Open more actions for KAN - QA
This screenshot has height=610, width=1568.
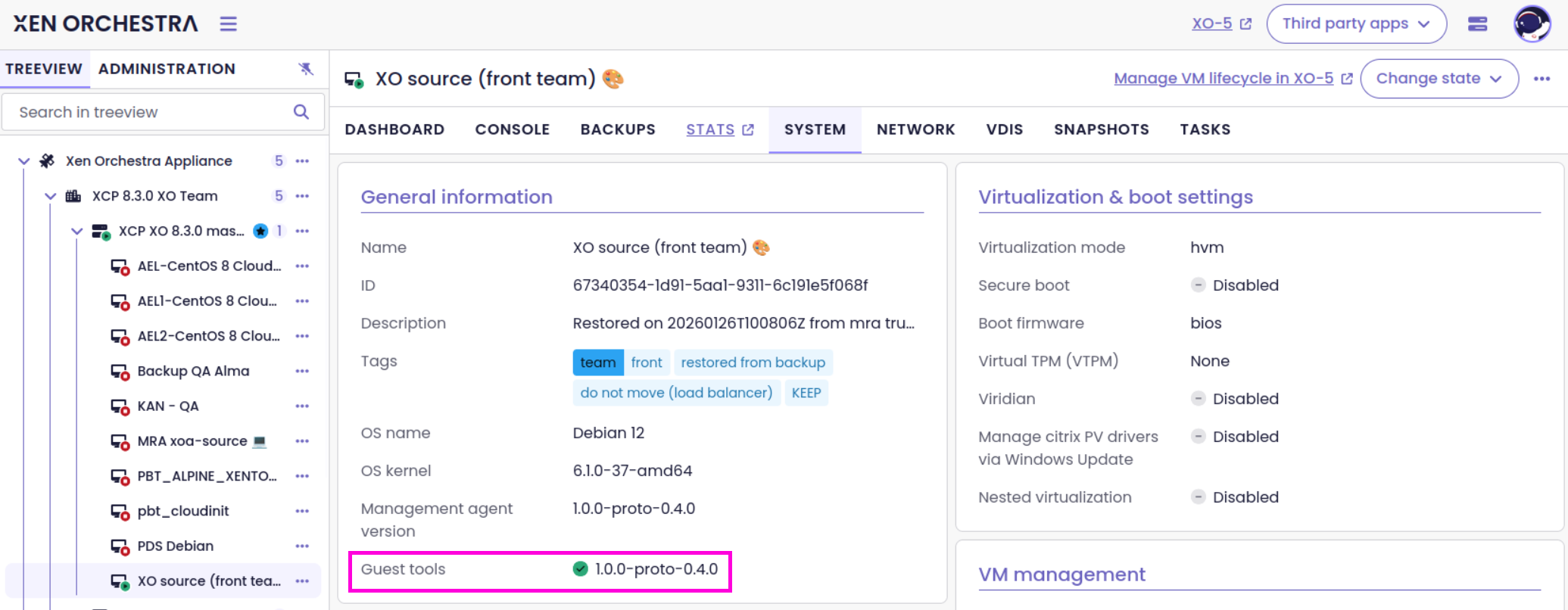point(303,406)
